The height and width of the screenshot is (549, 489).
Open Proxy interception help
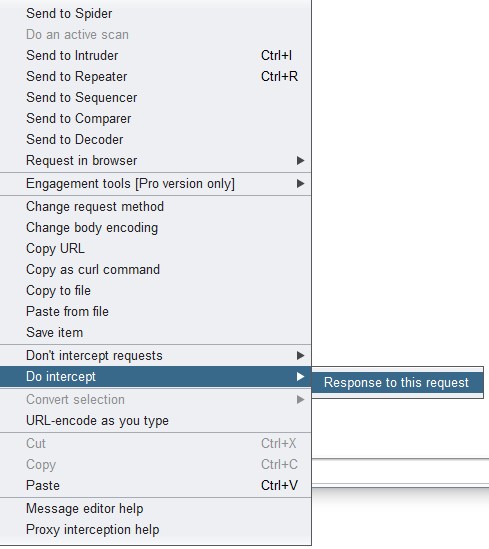coord(155,530)
